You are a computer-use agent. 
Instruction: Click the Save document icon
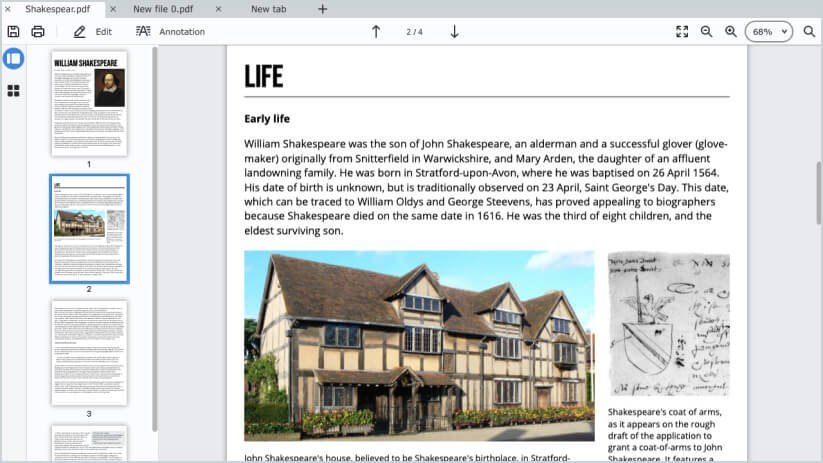pyautogui.click(x=13, y=31)
